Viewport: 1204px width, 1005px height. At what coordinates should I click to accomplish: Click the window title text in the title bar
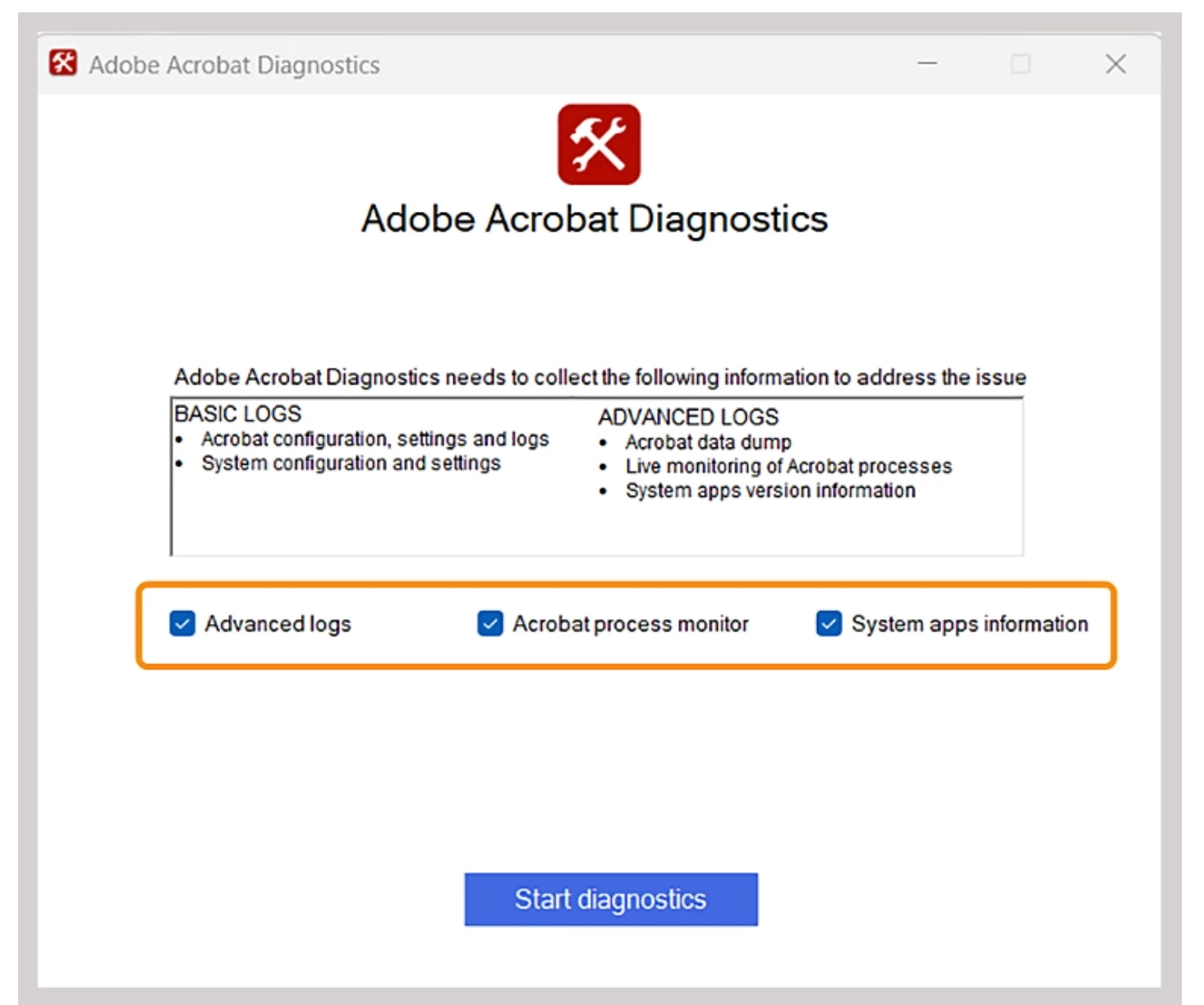tap(235, 65)
